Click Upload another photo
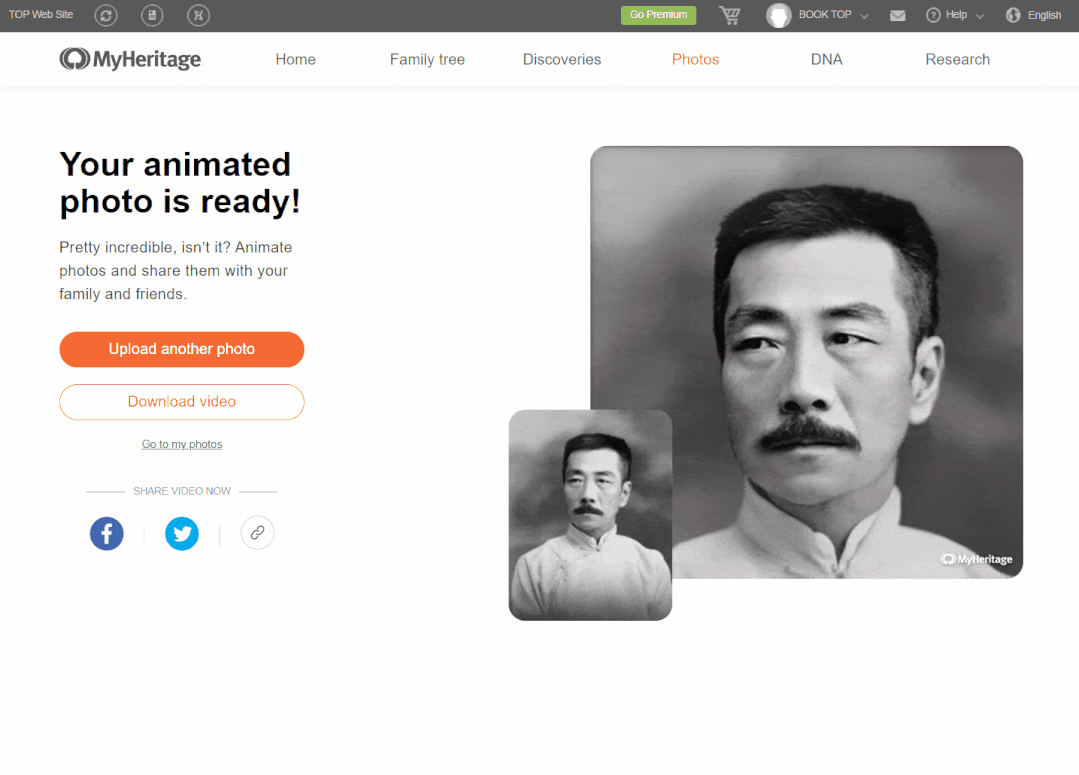This screenshot has width=1079, height=775. pyautogui.click(x=182, y=349)
